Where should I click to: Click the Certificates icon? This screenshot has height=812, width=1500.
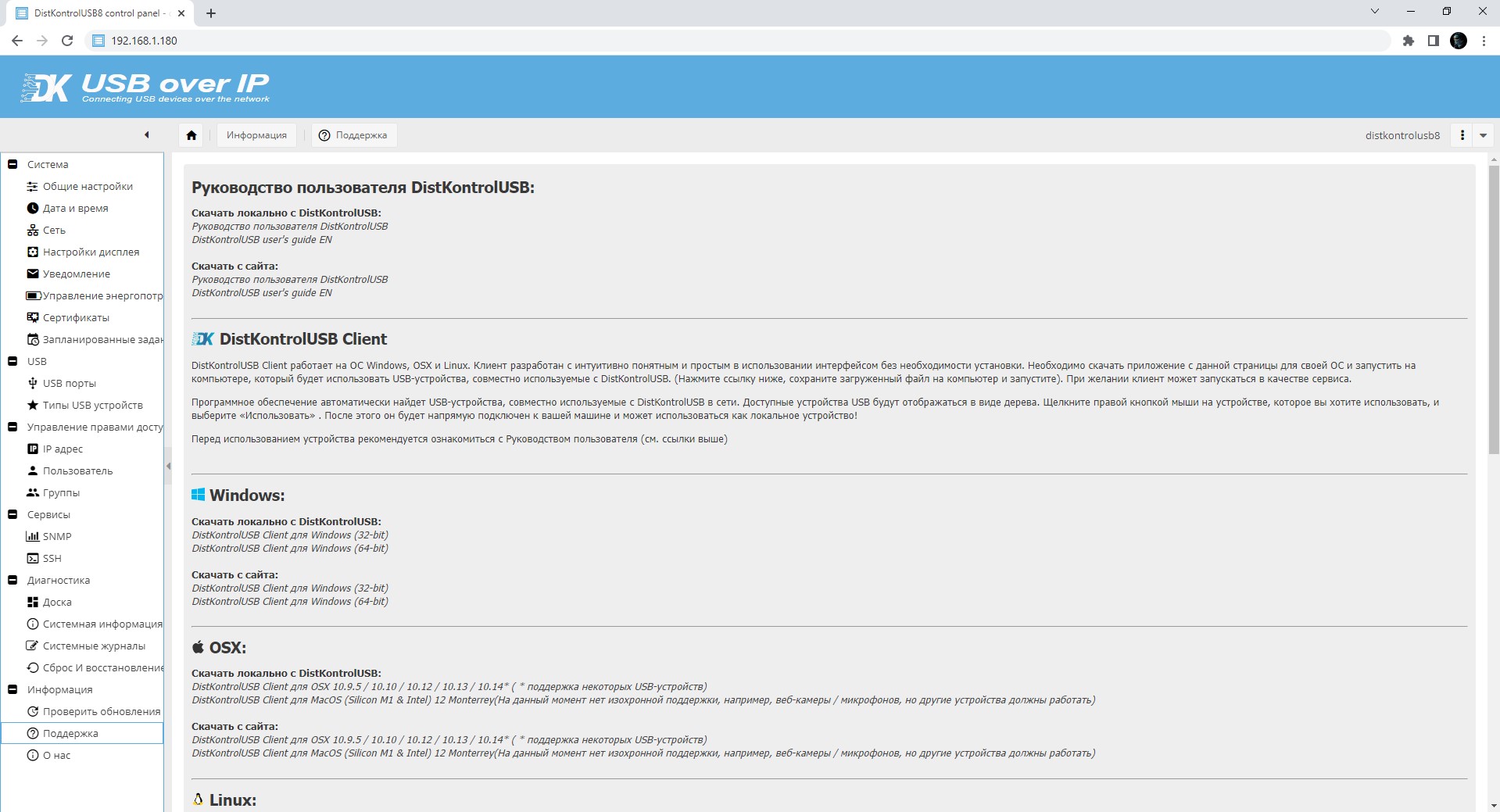tap(32, 317)
